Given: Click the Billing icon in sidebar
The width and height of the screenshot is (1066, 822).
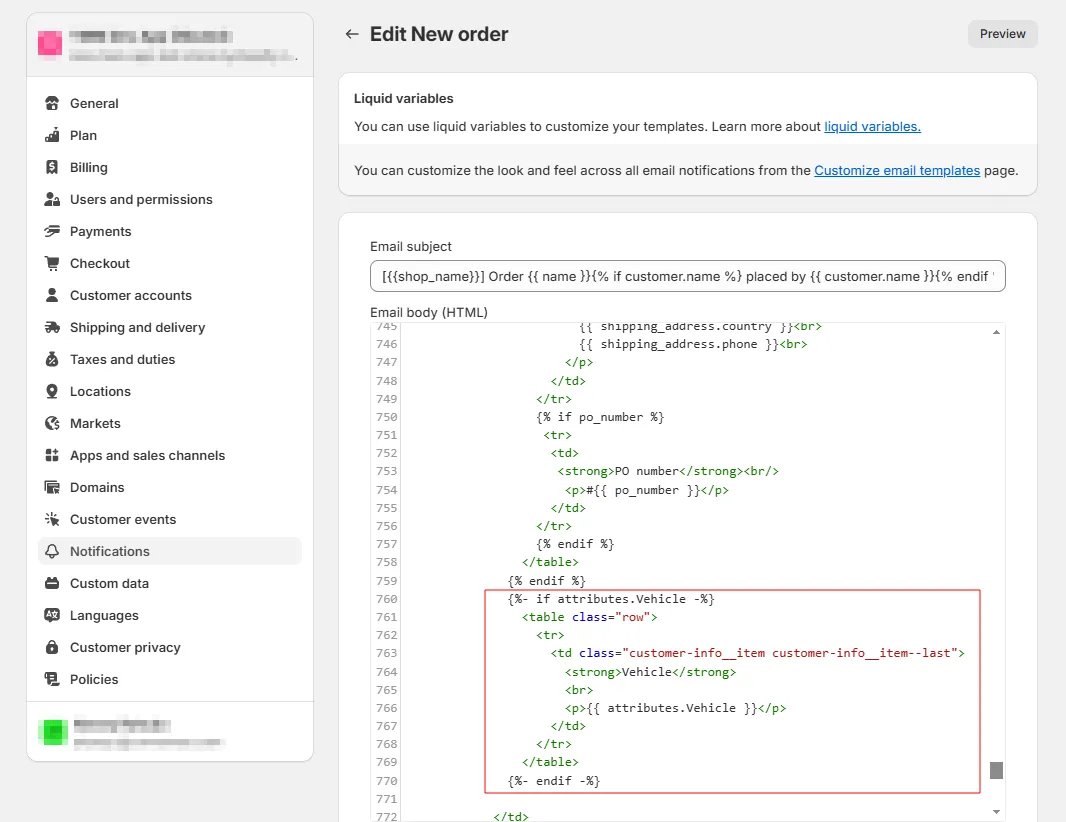Looking at the screenshot, I should coord(52,167).
